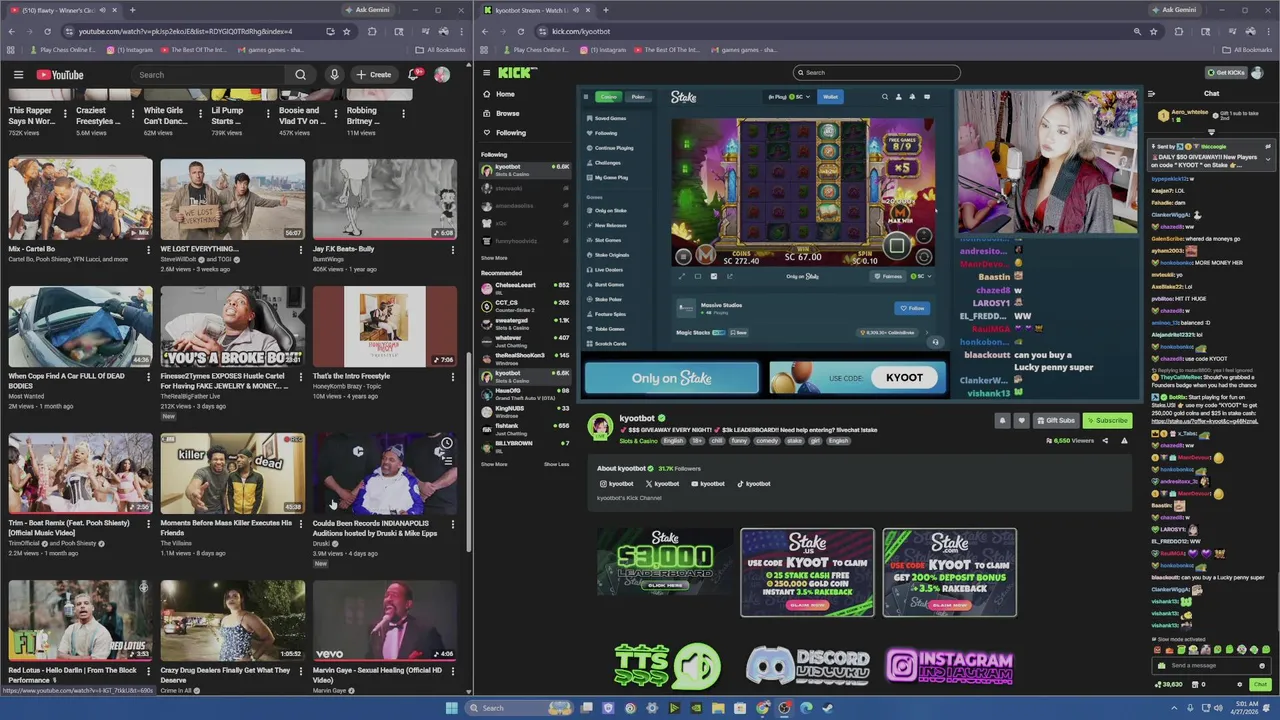The image size is (1280, 720).
Task: Go to Kick Home in sidebar
Action: coord(505,94)
